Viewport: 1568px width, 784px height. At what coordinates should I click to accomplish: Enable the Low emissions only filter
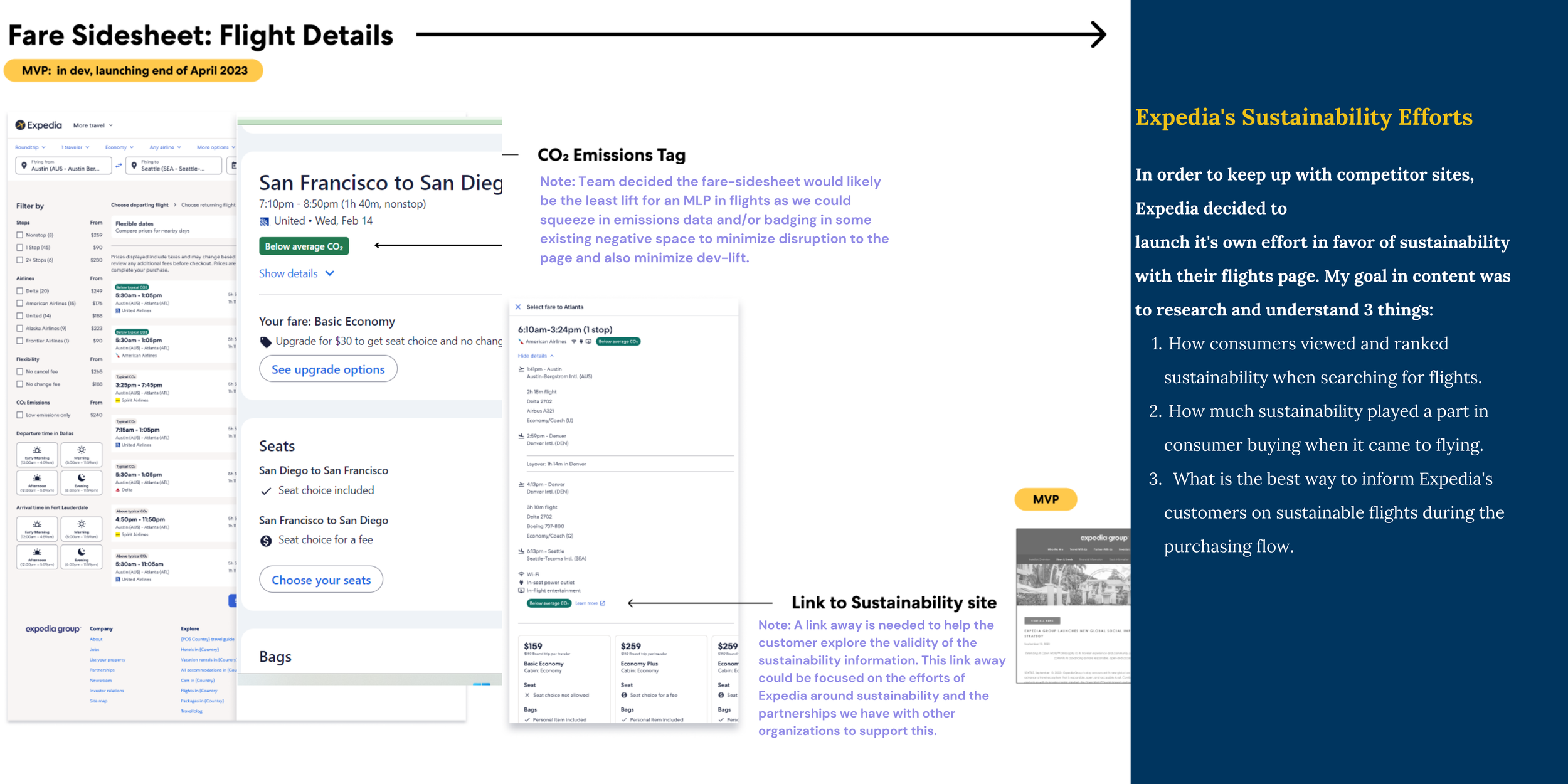(x=19, y=415)
